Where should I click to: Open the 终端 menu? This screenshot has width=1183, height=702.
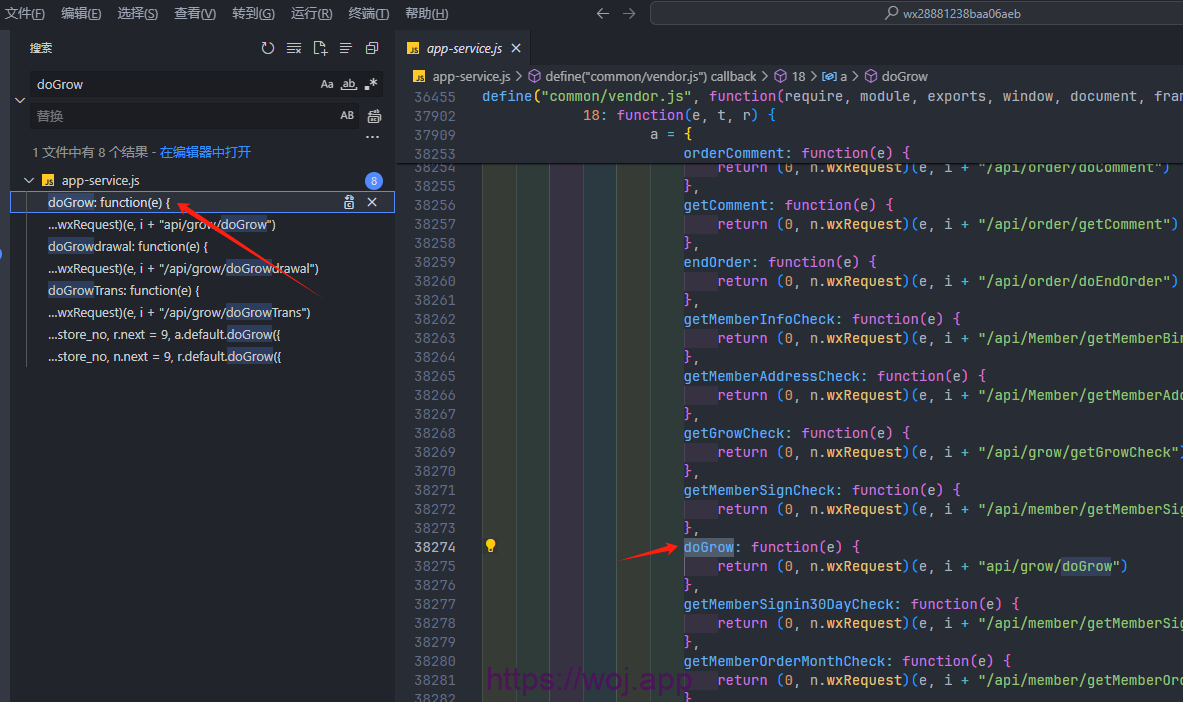coord(369,14)
